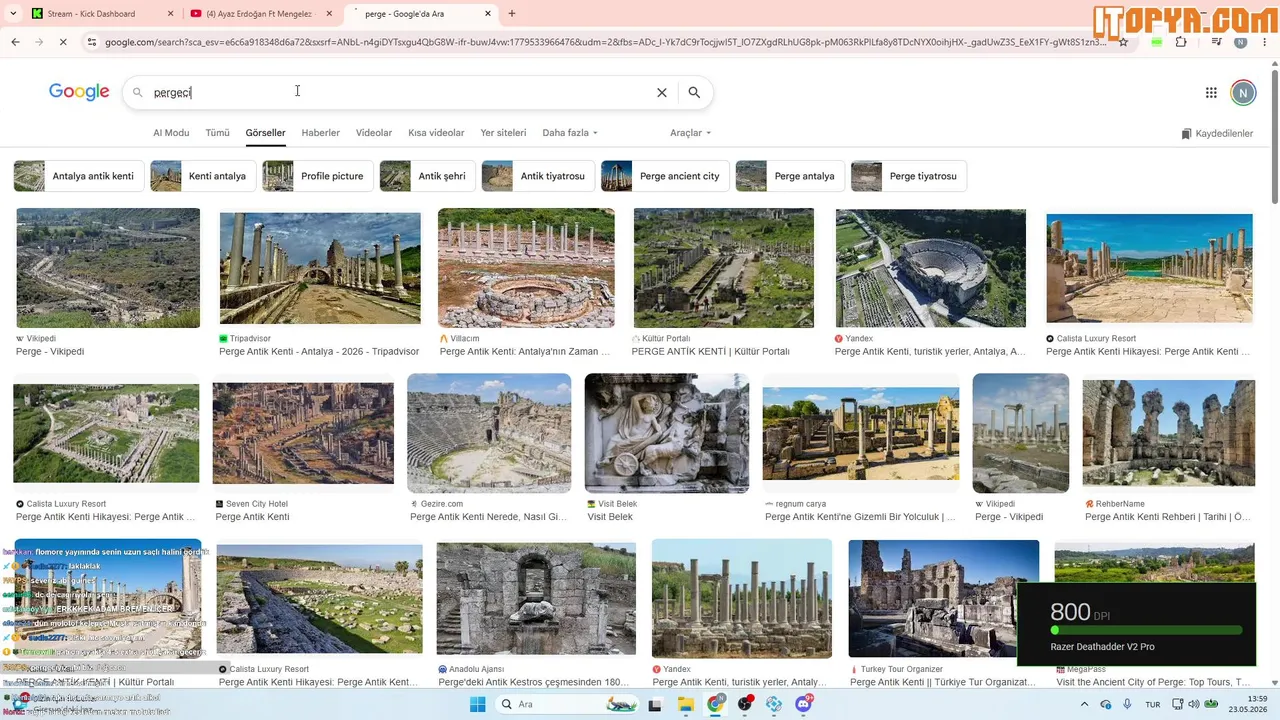Open the Google account avatar
Viewport: 1280px width, 720px height.
pos(1242,93)
